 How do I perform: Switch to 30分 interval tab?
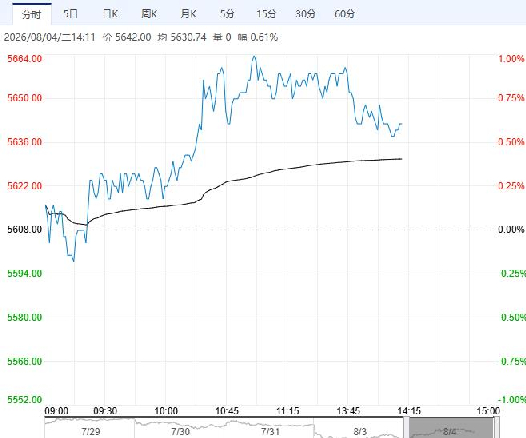pos(305,14)
